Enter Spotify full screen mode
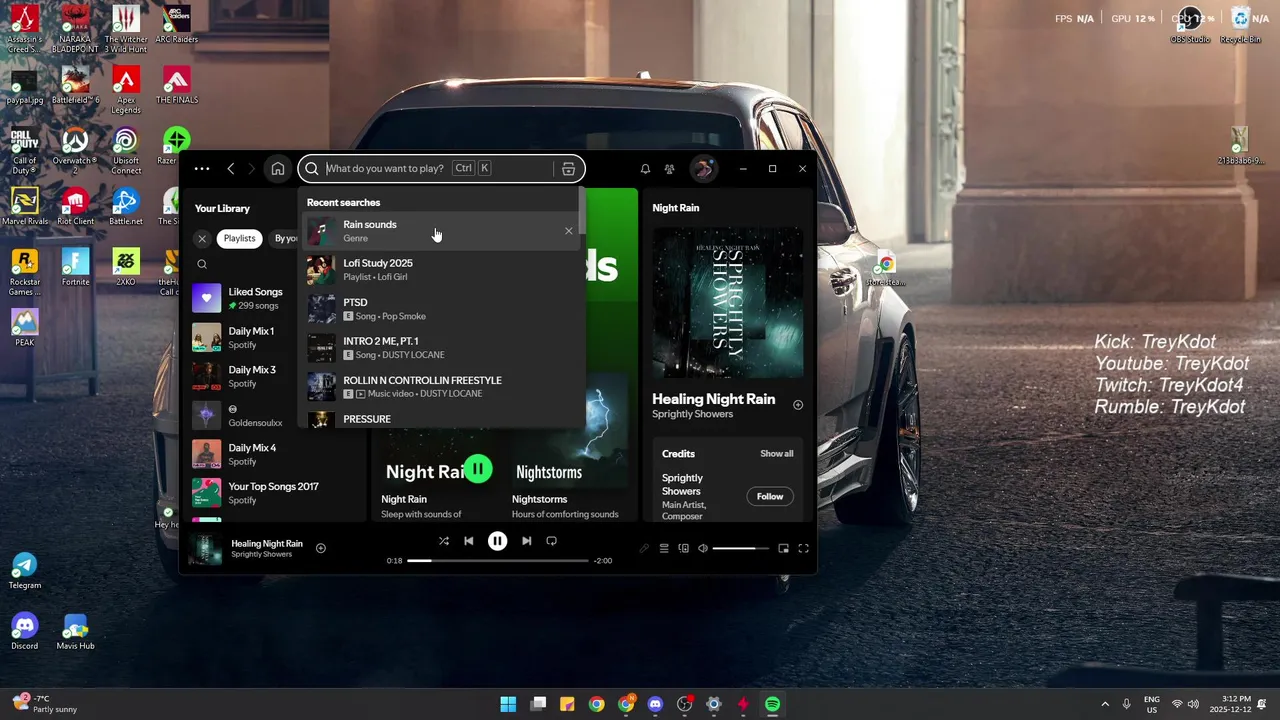Screen dimensions: 1280x720 coord(803,548)
